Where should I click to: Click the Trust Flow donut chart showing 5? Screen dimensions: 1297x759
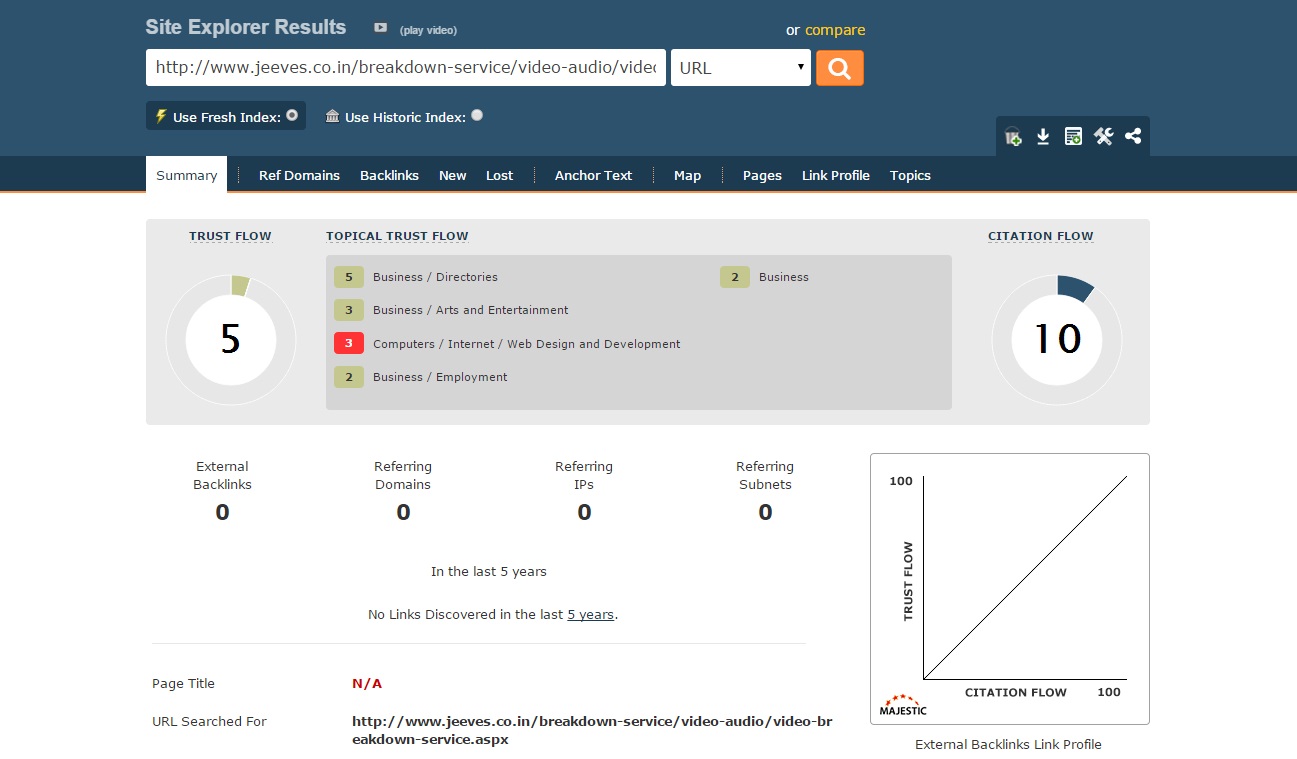[x=230, y=340]
